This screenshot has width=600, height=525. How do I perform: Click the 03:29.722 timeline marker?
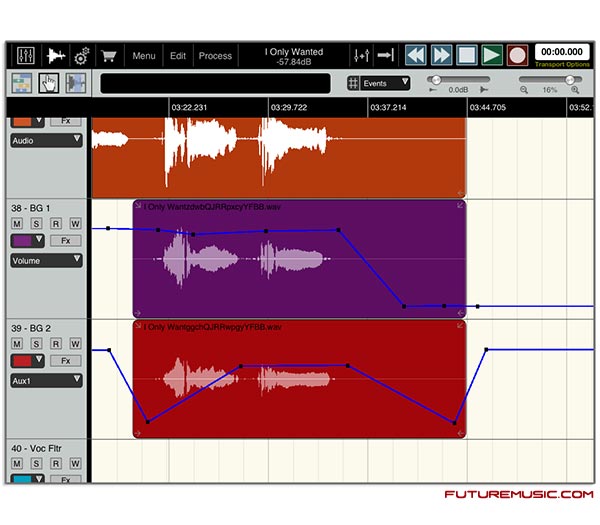click(289, 108)
